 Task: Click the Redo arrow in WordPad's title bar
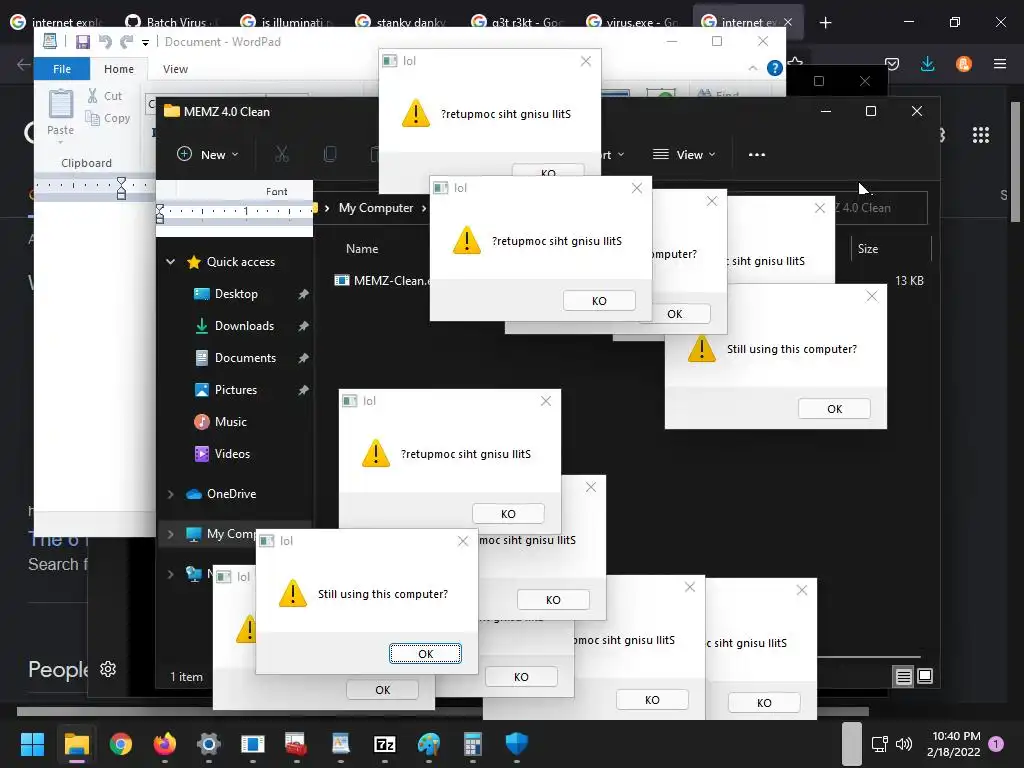click(127, 42)
